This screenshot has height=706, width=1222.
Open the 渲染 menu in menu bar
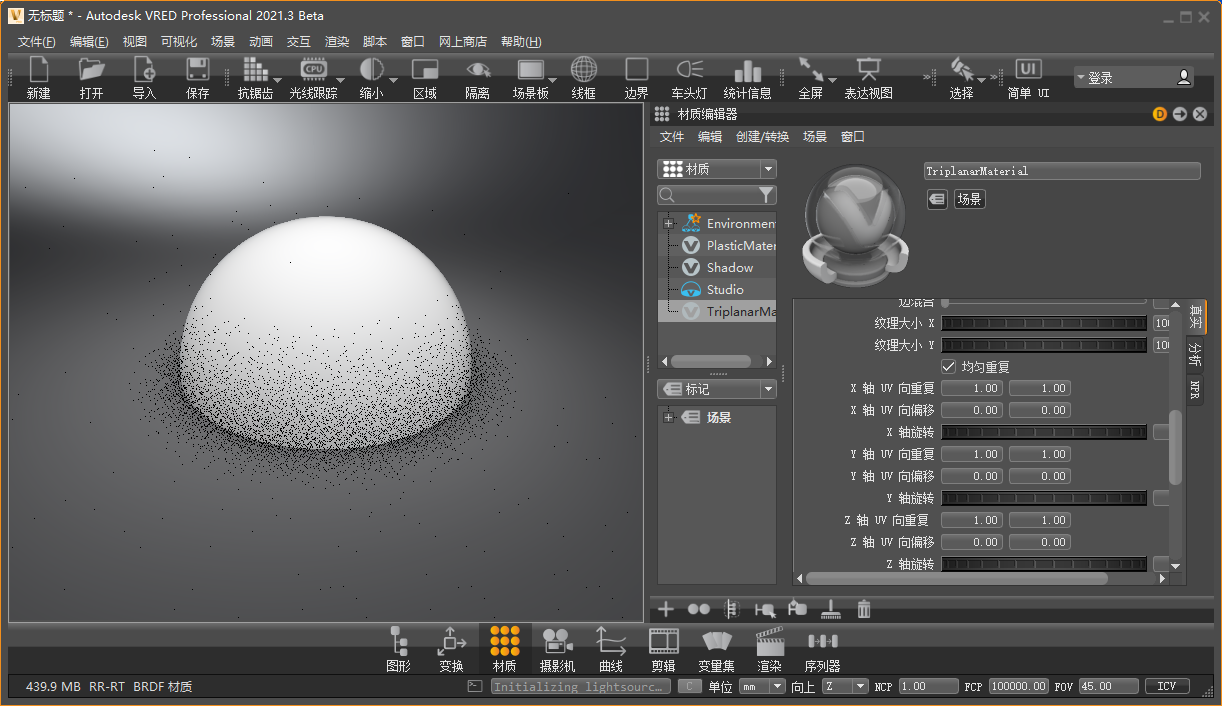(337, 42)
